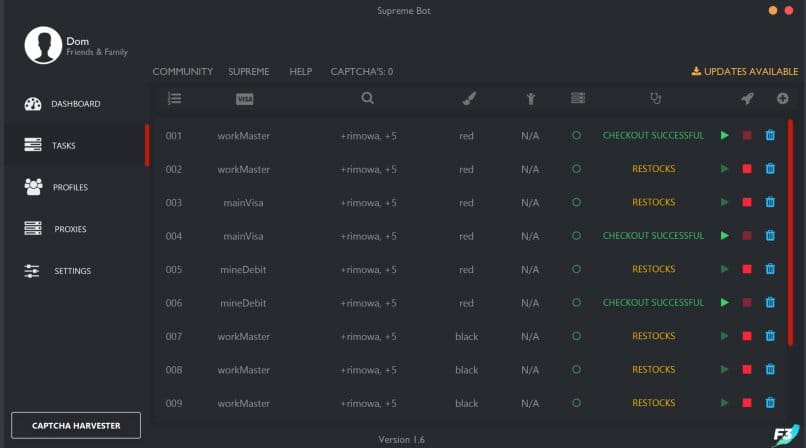Click mineDebit profile in task 005
The width and height of the screenshot is (806, 448).
pos(243,269)
